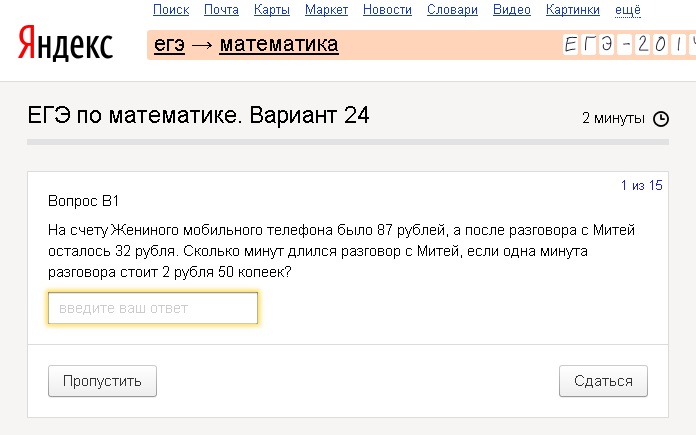The image size is (696, 435).
Task: Click the математика breadcrumb link
Action: click(279, 44)
